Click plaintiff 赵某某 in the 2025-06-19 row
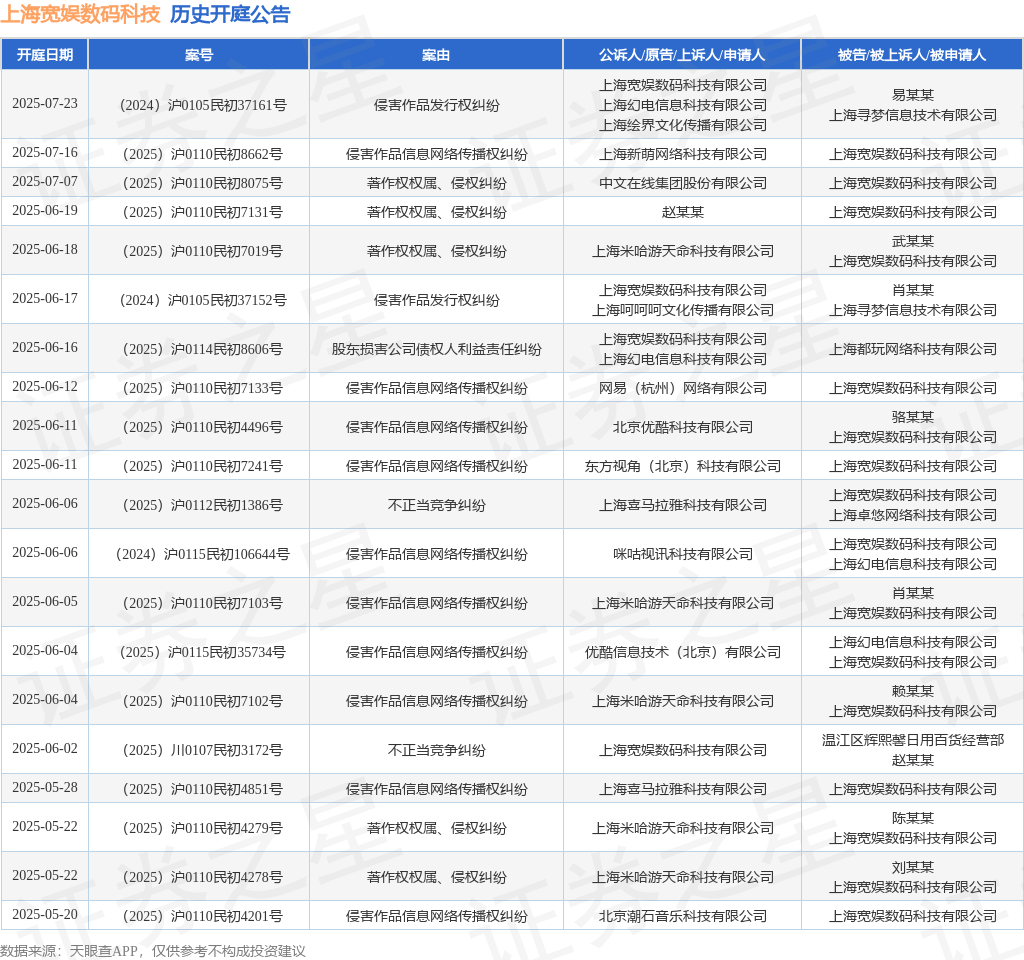 coord(682,212)
